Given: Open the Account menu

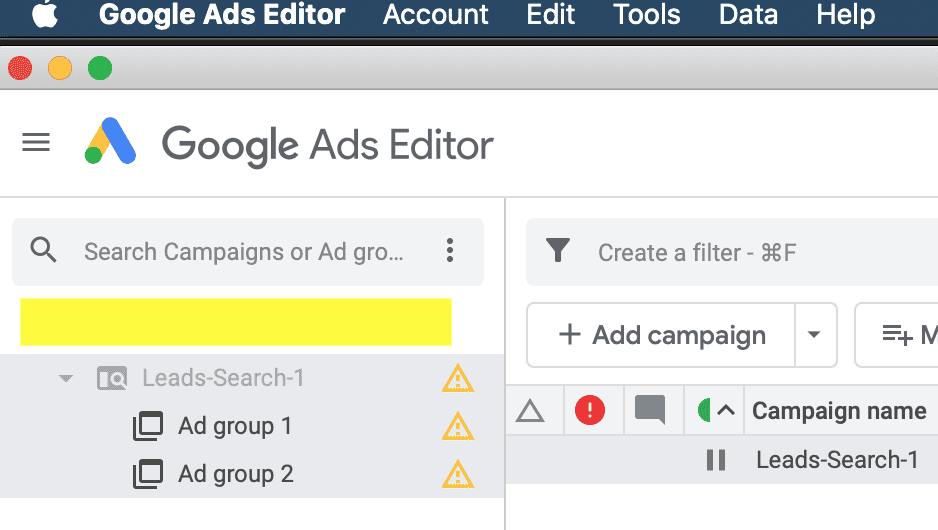Looking at the screenshot, I should click(436, 14).
